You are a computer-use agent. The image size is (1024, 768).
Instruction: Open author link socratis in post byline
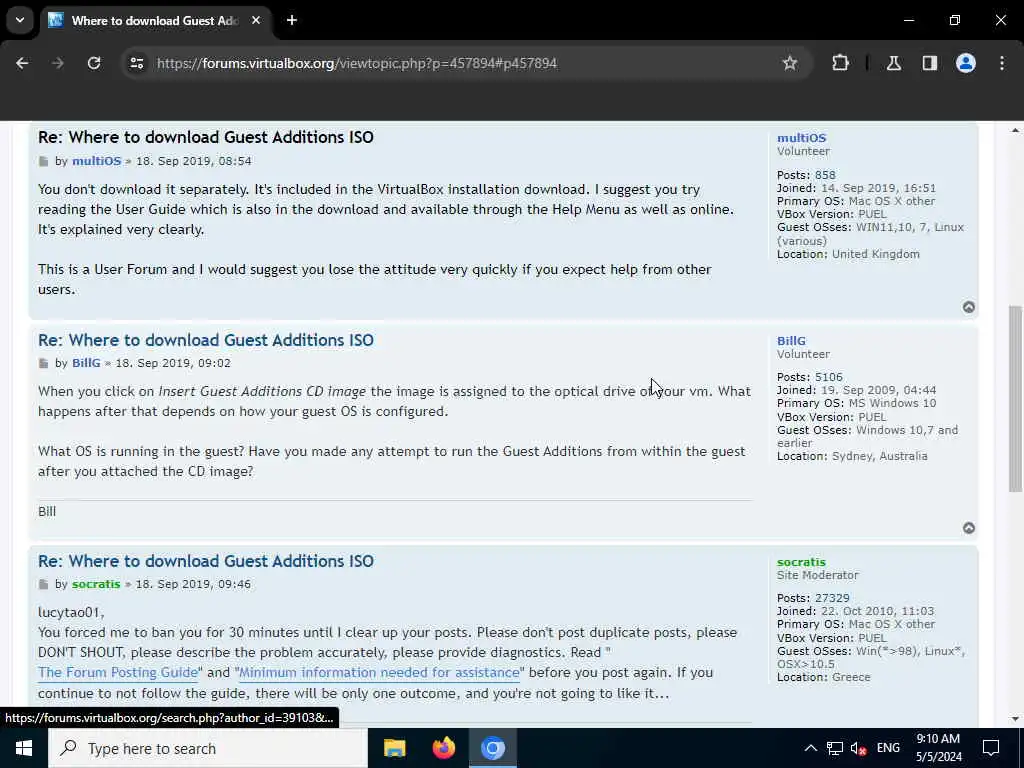tap(96, 584)
